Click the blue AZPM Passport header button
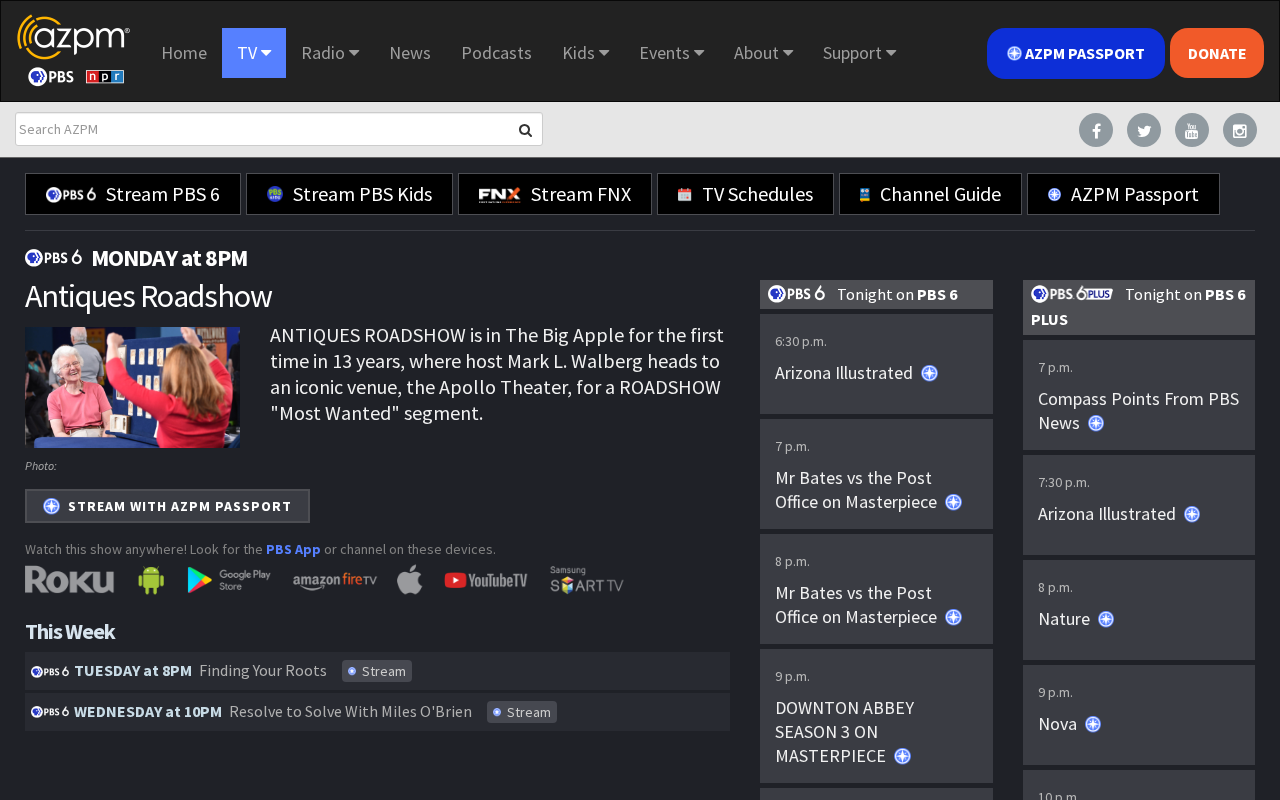Image resolution: width=1280 pixels, height=800 pixels. pyautogui.click(x=1076, y=53)
